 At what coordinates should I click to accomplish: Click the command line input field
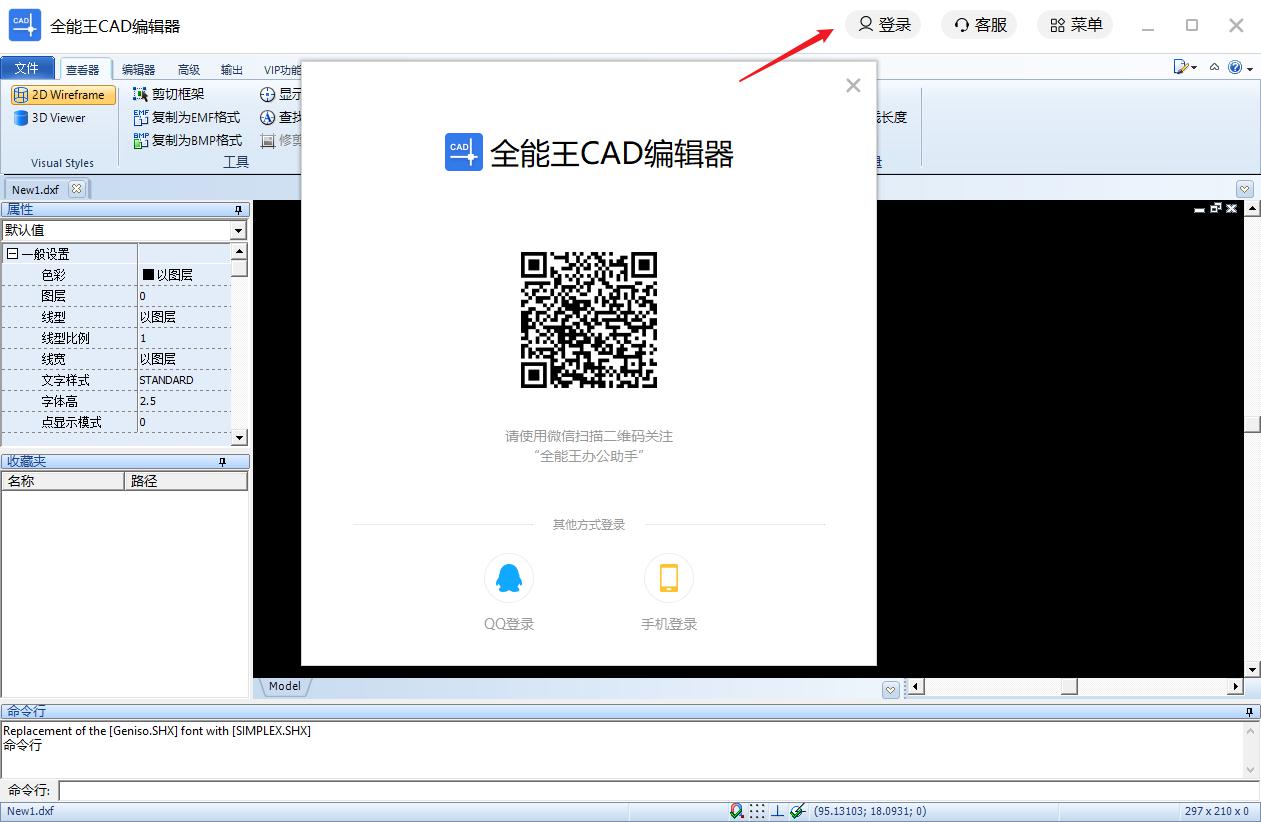click(650, 791)
